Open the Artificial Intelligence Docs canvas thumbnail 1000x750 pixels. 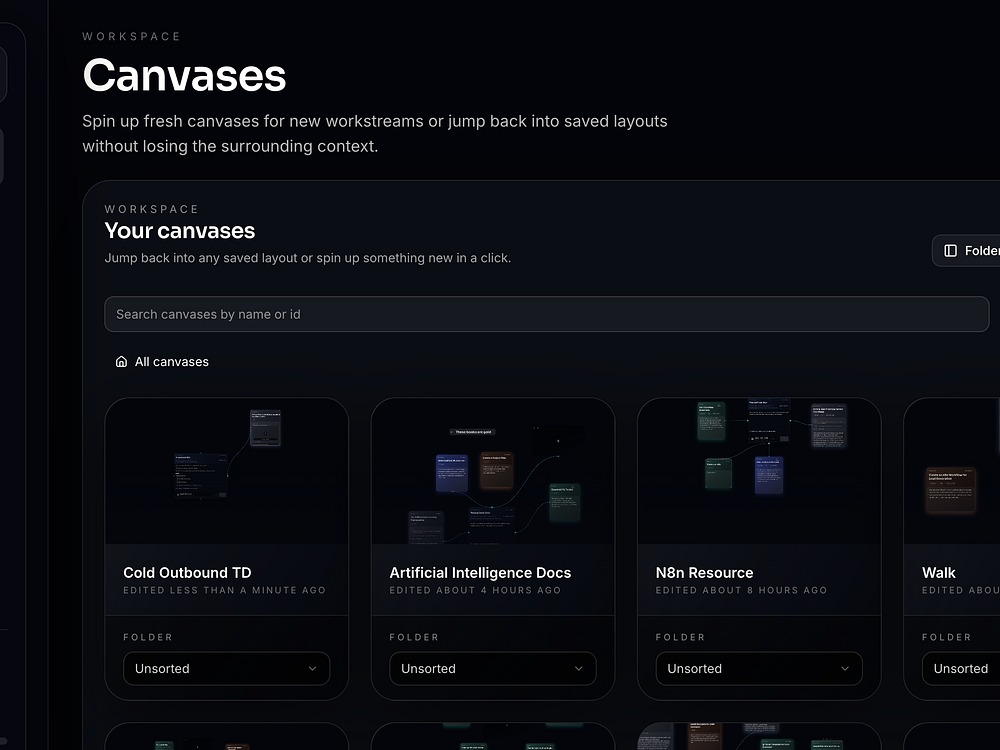click(x=493, y=471)
